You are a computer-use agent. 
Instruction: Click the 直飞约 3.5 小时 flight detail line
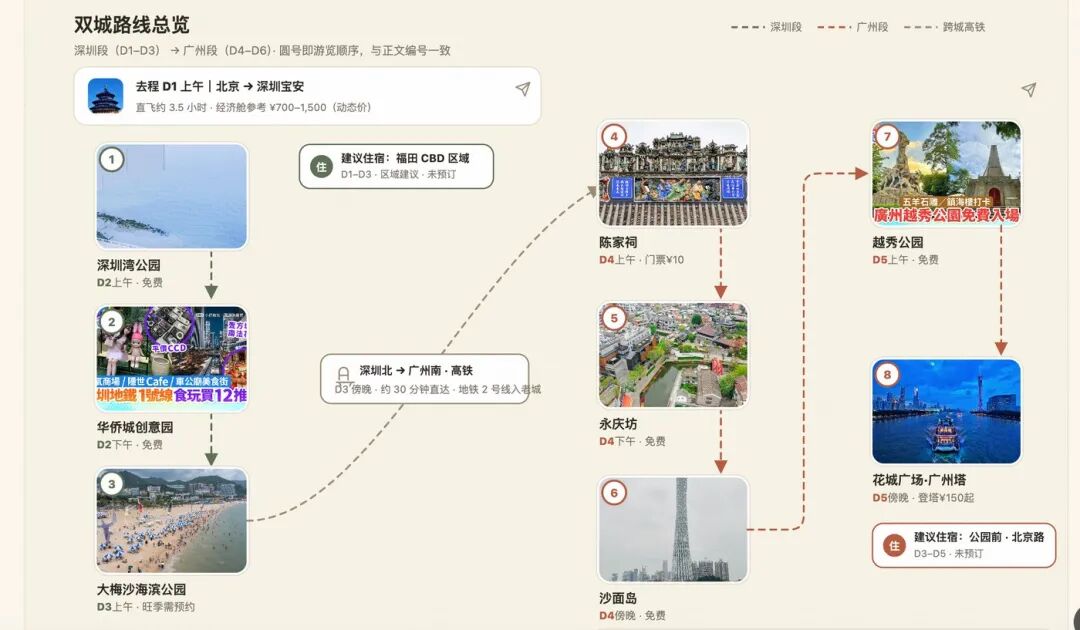point(253,107)
